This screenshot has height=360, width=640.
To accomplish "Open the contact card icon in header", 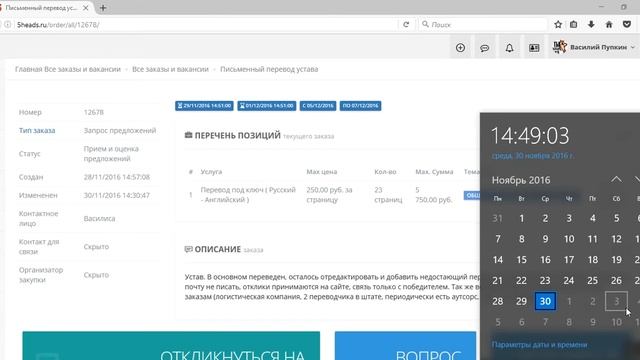I will tap(534, 48).
